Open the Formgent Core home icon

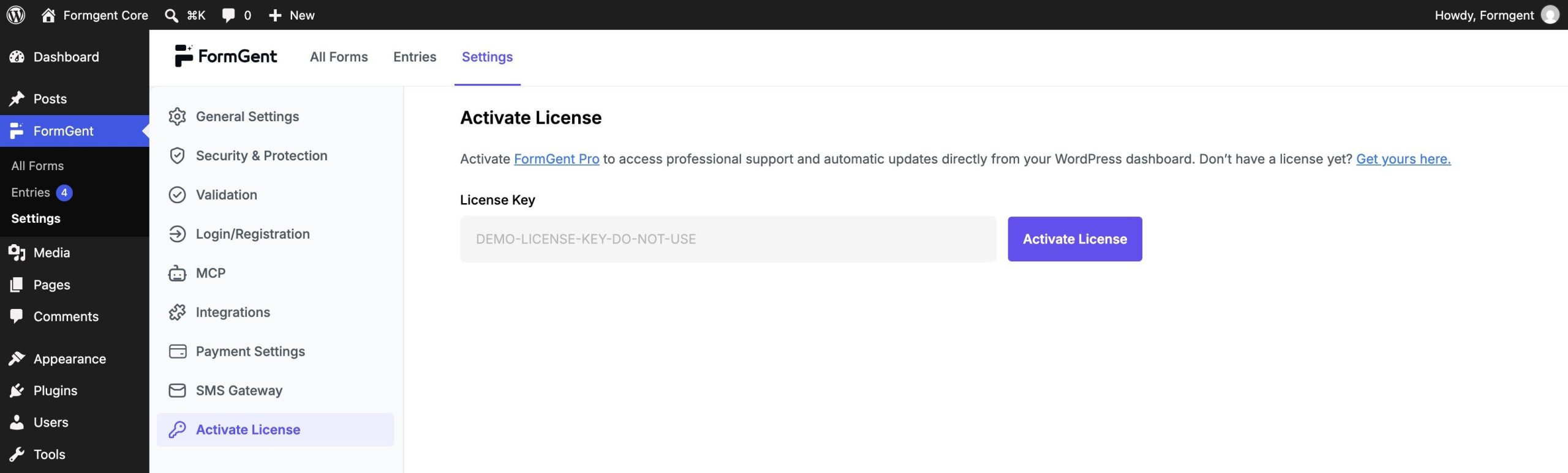point(48,15)
